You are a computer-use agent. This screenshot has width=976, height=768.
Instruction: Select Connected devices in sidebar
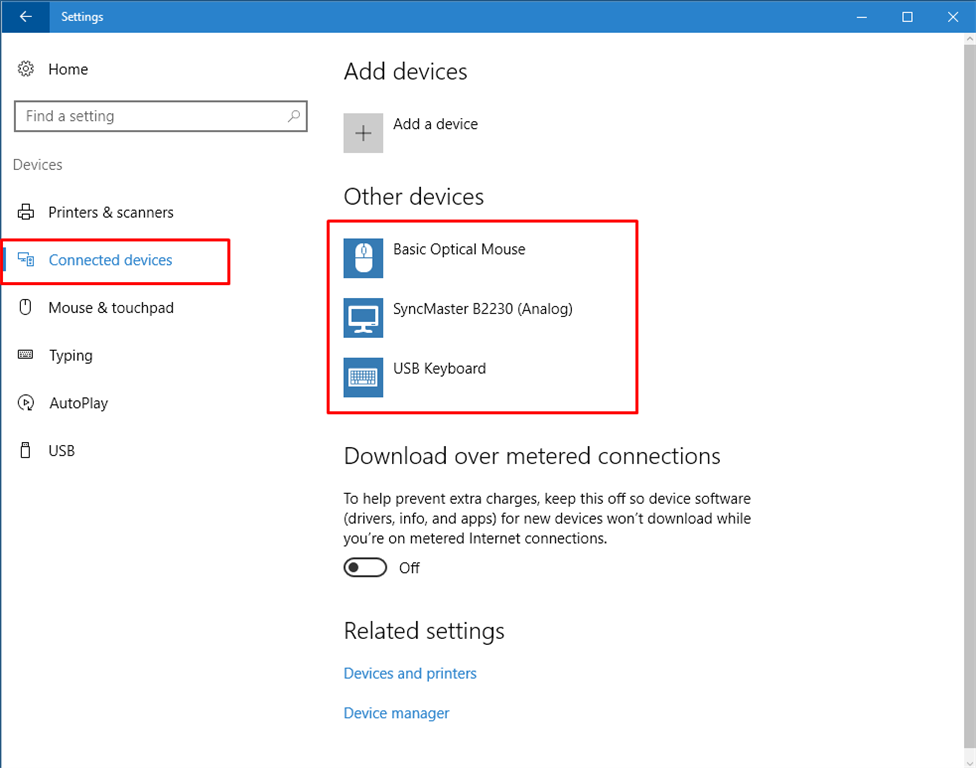coord(110,260)
